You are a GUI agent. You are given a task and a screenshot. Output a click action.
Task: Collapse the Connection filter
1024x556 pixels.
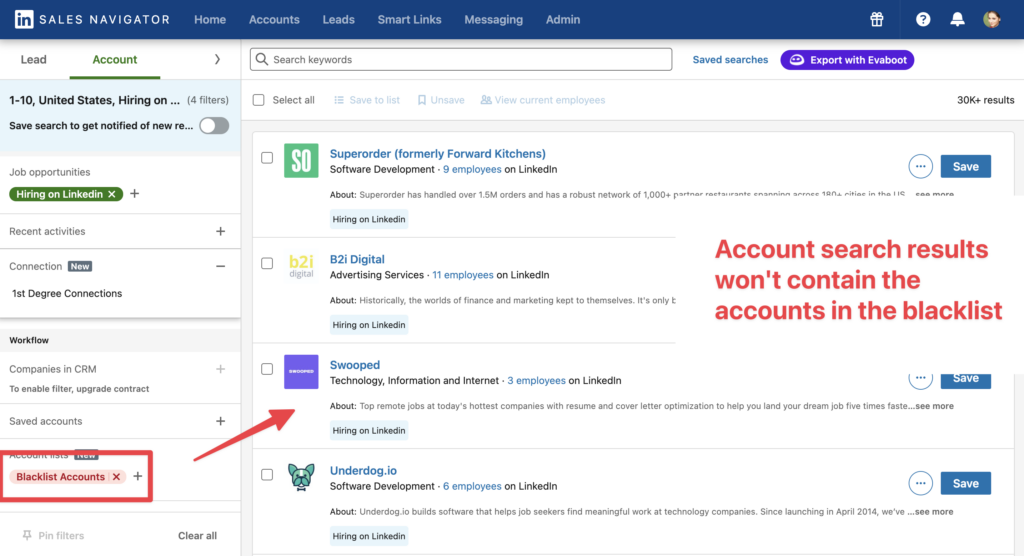click(221, 267)
